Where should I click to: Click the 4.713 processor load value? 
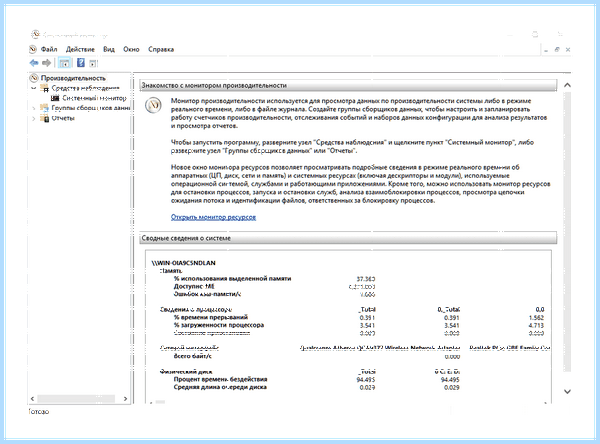click(x=536, y=325)
